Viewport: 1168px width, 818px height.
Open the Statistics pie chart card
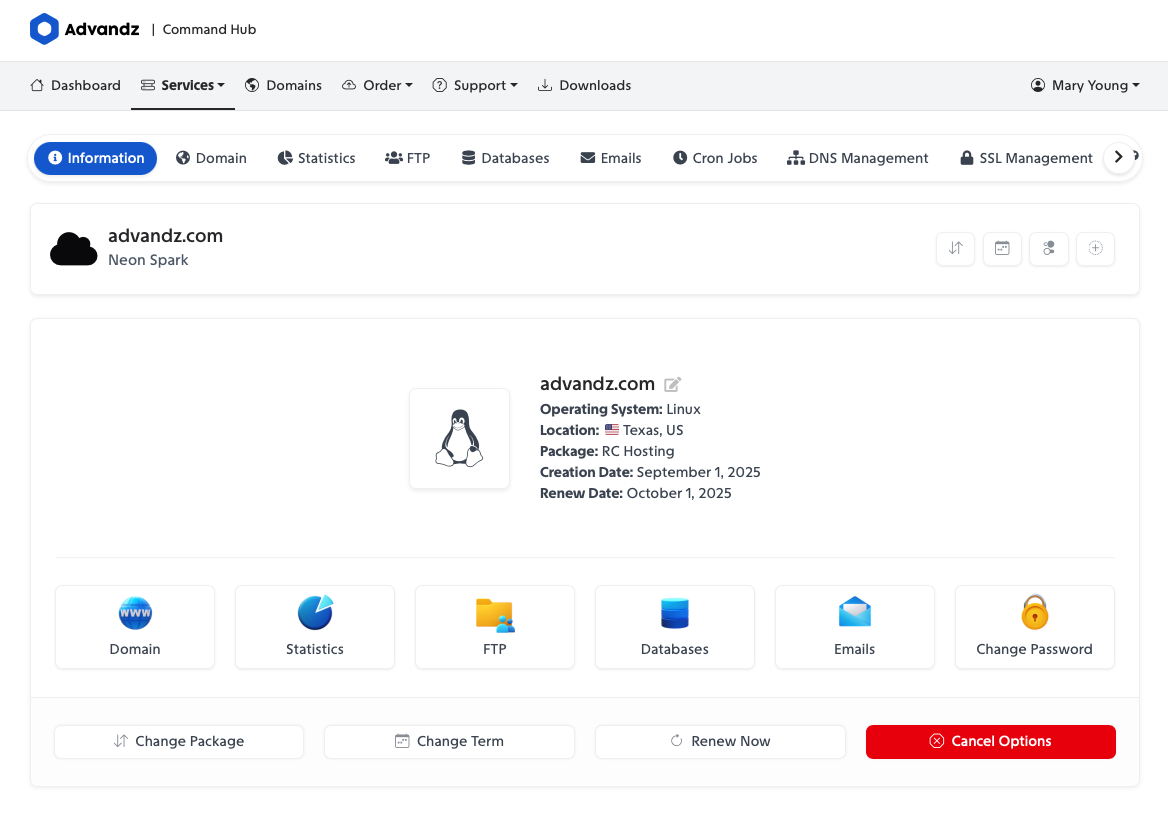[315, 627]
